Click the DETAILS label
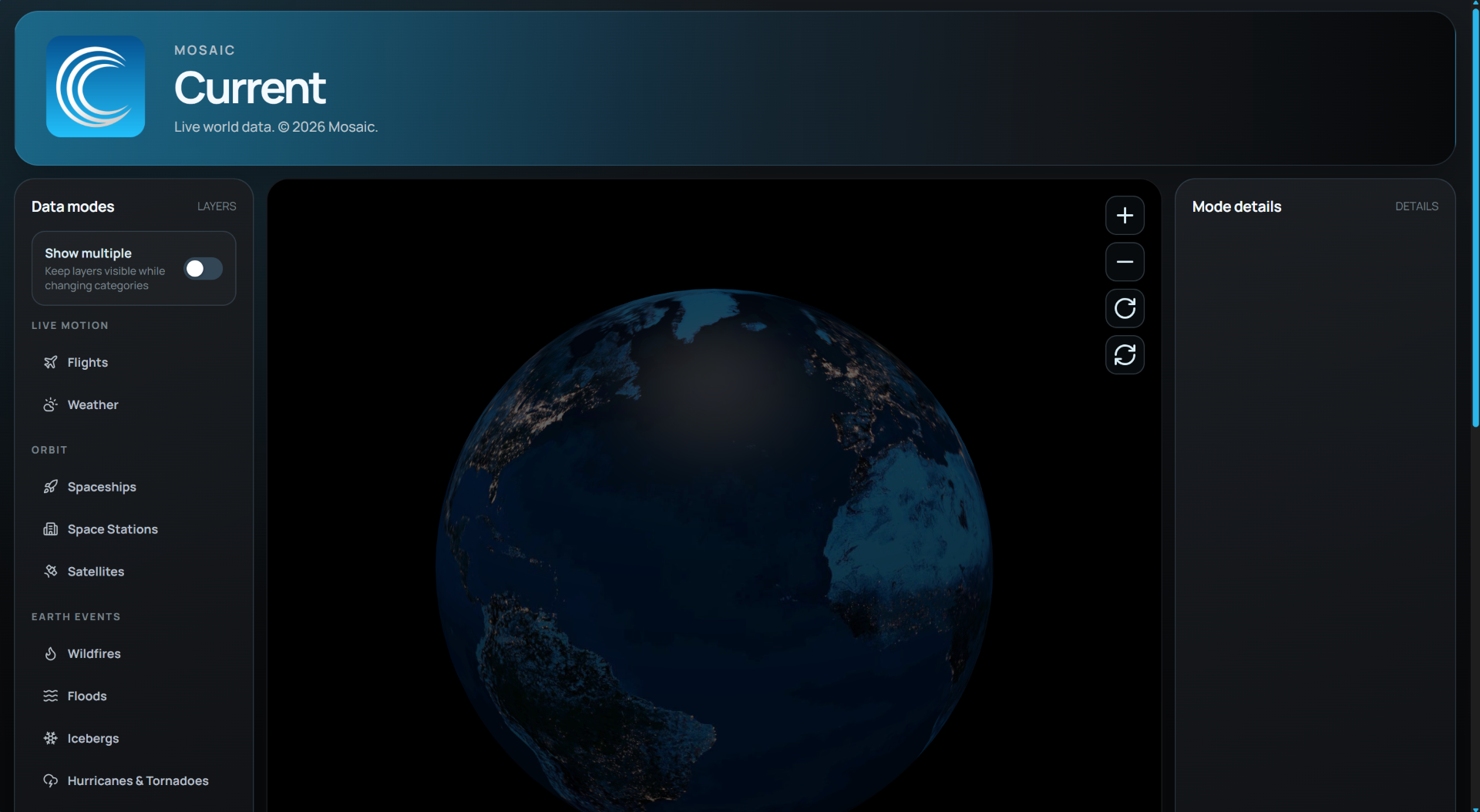 (x=1417, y=206)
